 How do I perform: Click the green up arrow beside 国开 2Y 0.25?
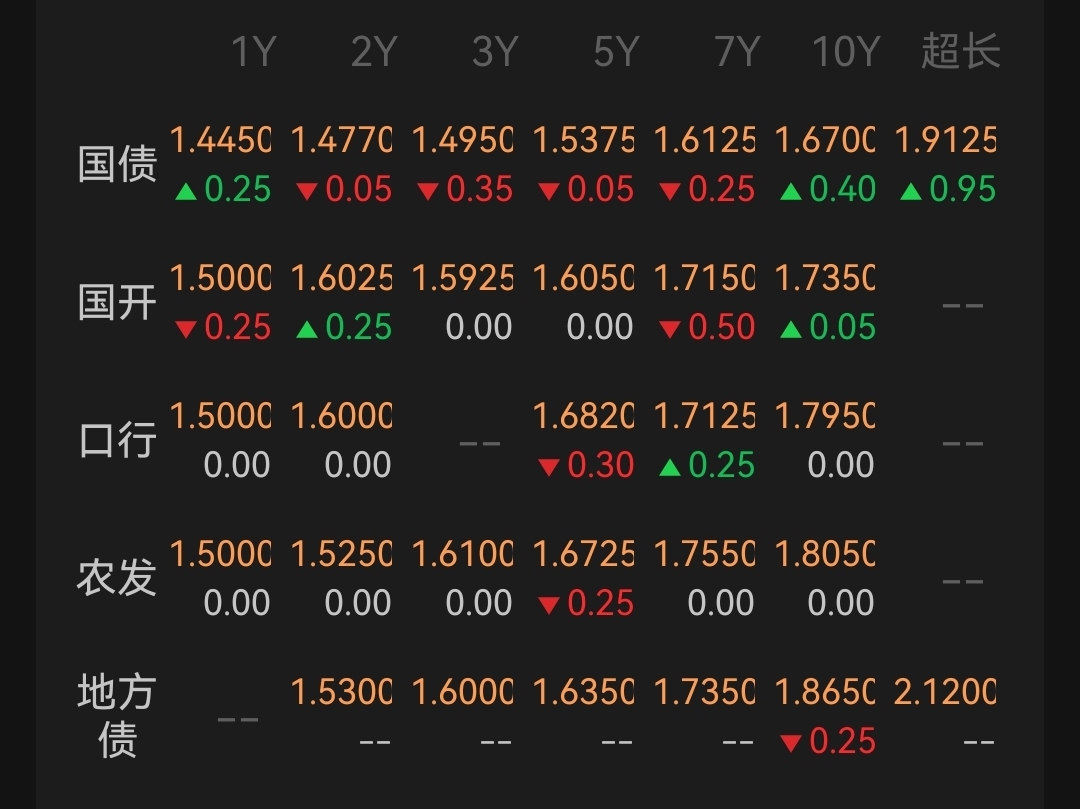[307, 329]
